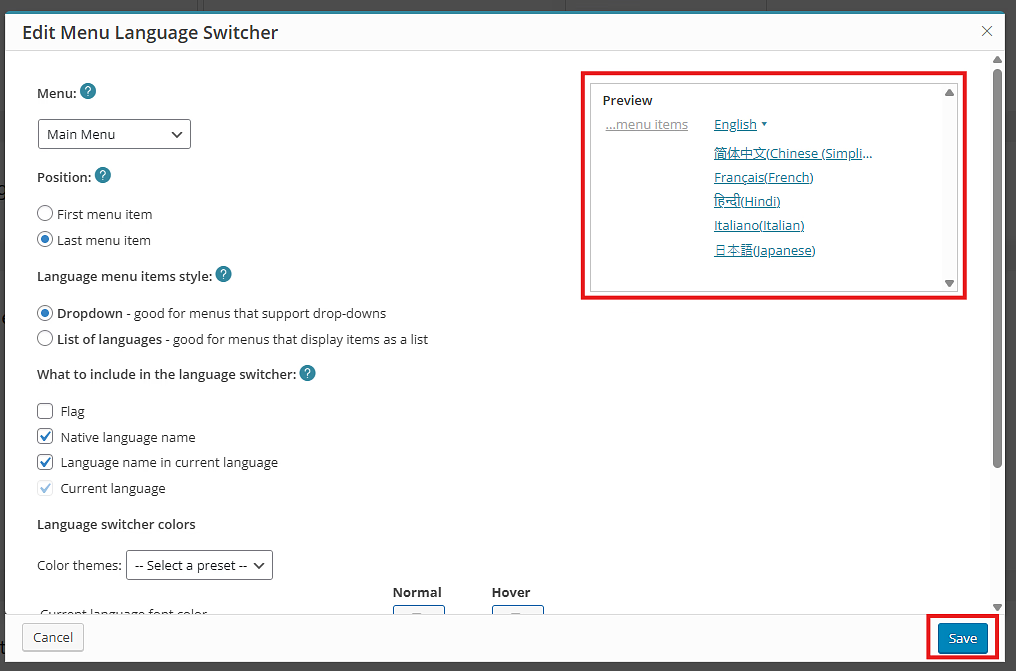Click the help icon next to Menu label
1016x671 pixels.
click(x=88, y=92)
